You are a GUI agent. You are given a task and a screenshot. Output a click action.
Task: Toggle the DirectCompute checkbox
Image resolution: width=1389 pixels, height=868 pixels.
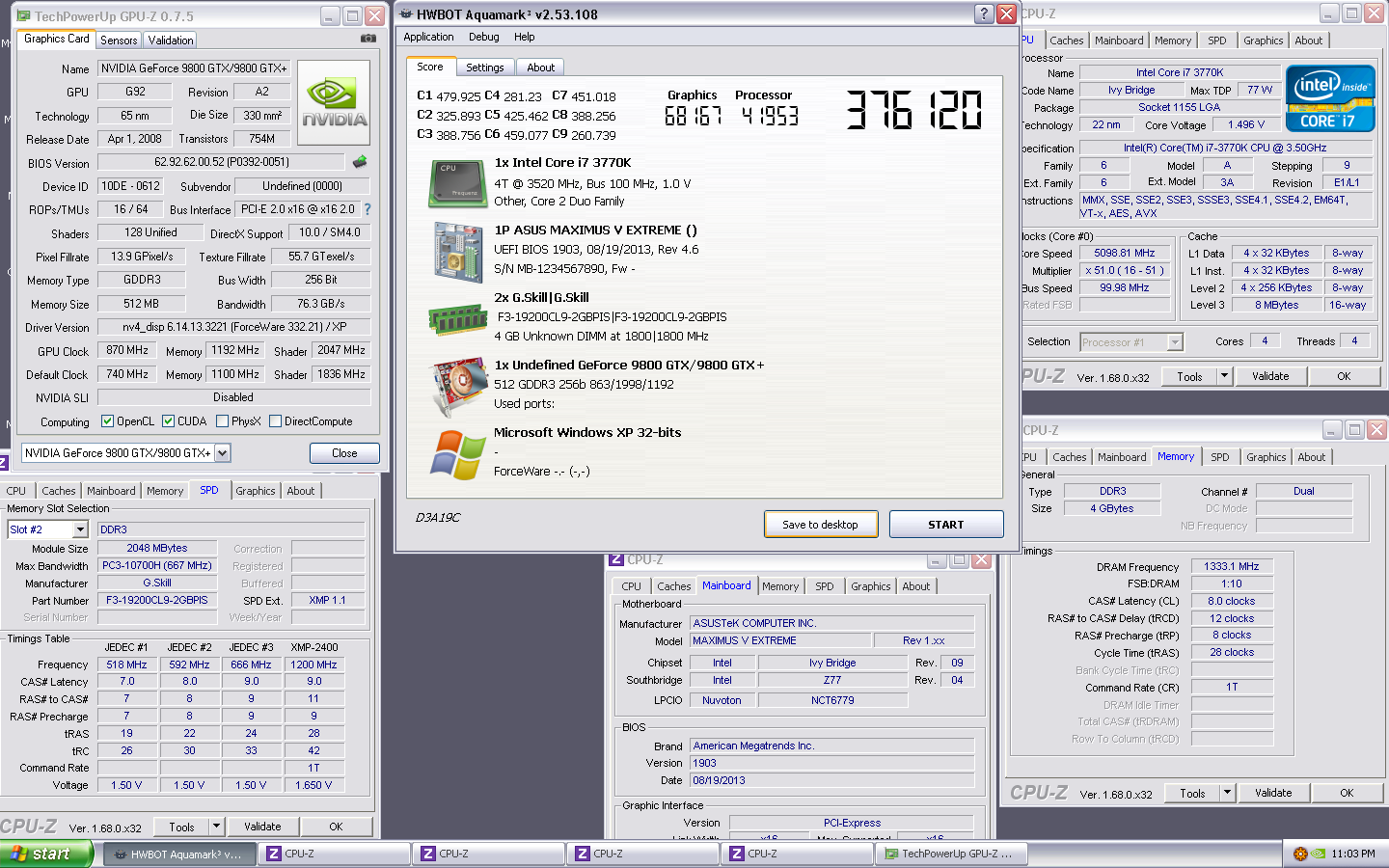[275, 420]
